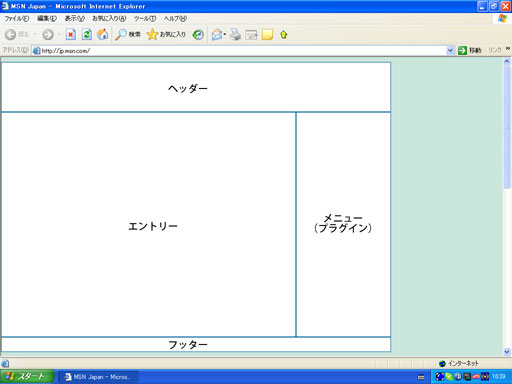Open Favorites (お気に入り) star toolbar button
This screenshot has height=384, width=512.
(166, 34)
